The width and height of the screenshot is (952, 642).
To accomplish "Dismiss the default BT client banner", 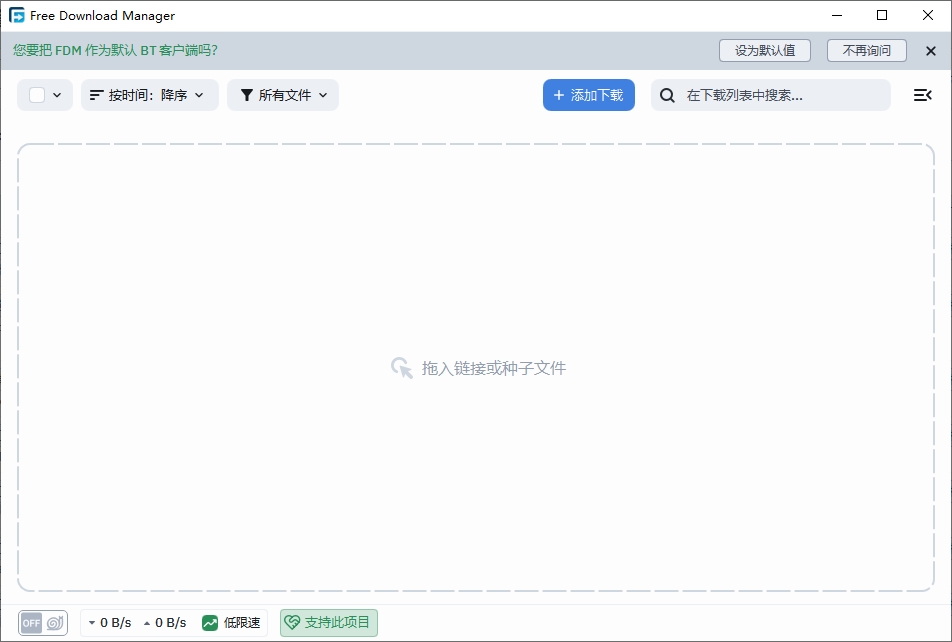I will tap(931, 51).
